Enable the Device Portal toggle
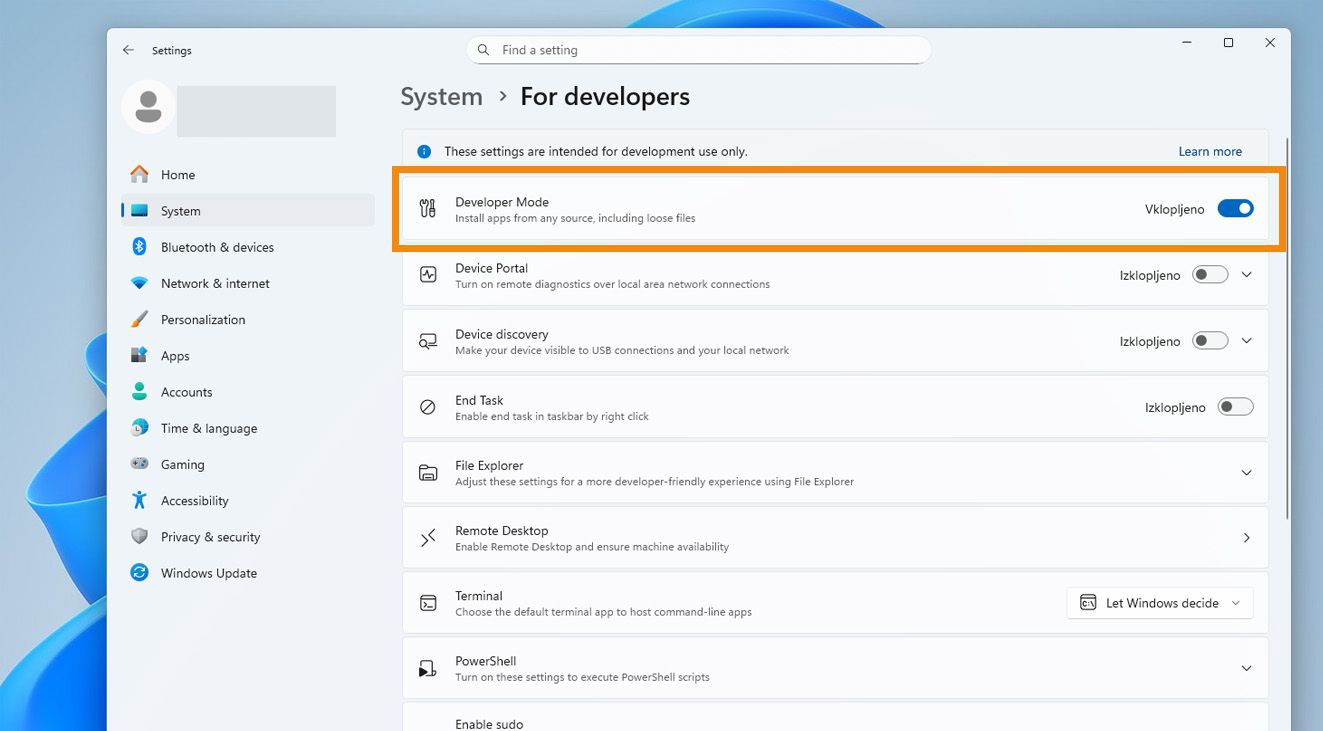1323x731 pixels. pyautogui.click(x=1210, y=275)
